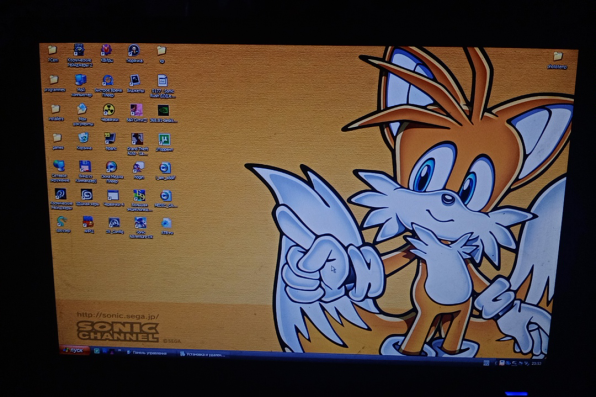596x397 pixels.
Task: Open the Recycle Bin
Action: [x=84, y=141]
